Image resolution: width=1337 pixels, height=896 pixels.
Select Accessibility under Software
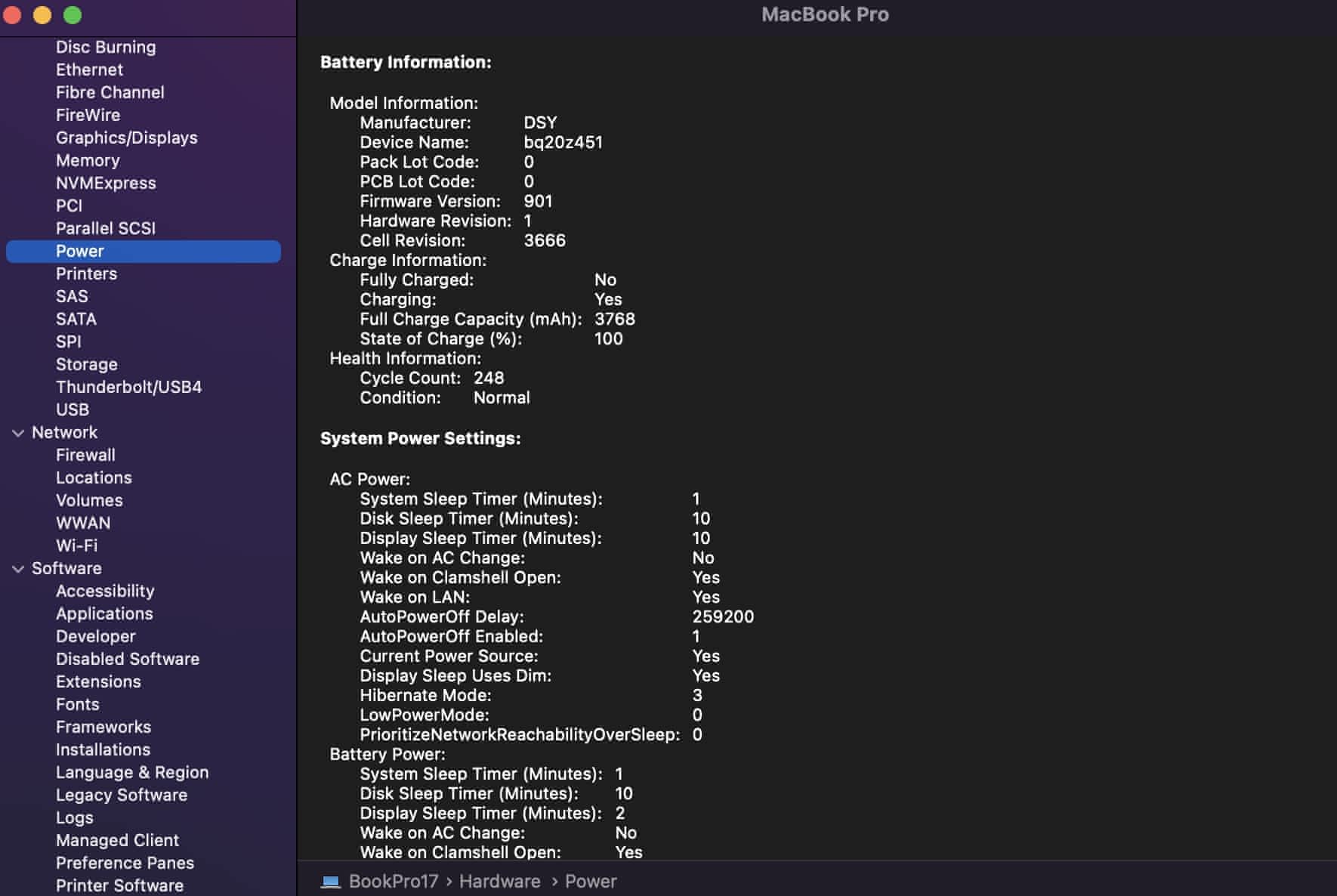coord(105,591)
